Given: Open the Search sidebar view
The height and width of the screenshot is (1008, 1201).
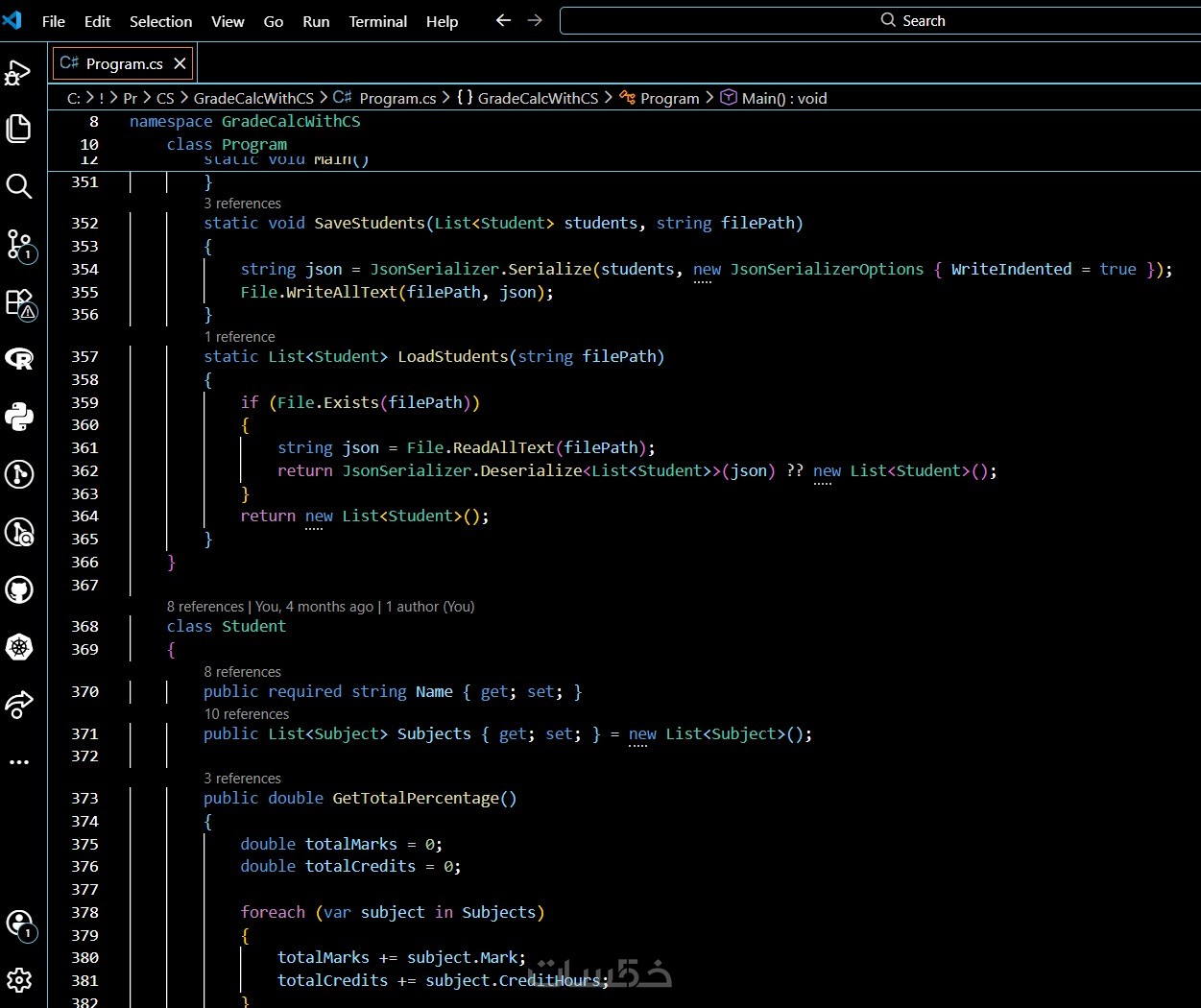Looking at the screenshot, I should click(x=19, y=186).
